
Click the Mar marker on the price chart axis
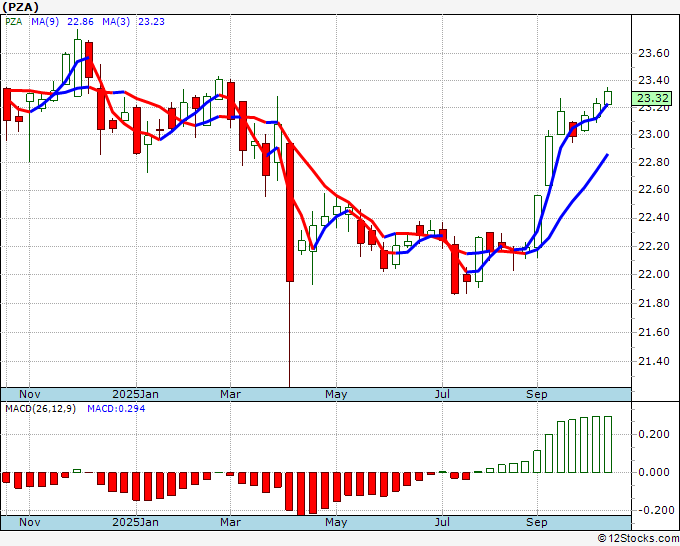click(231, 394)
